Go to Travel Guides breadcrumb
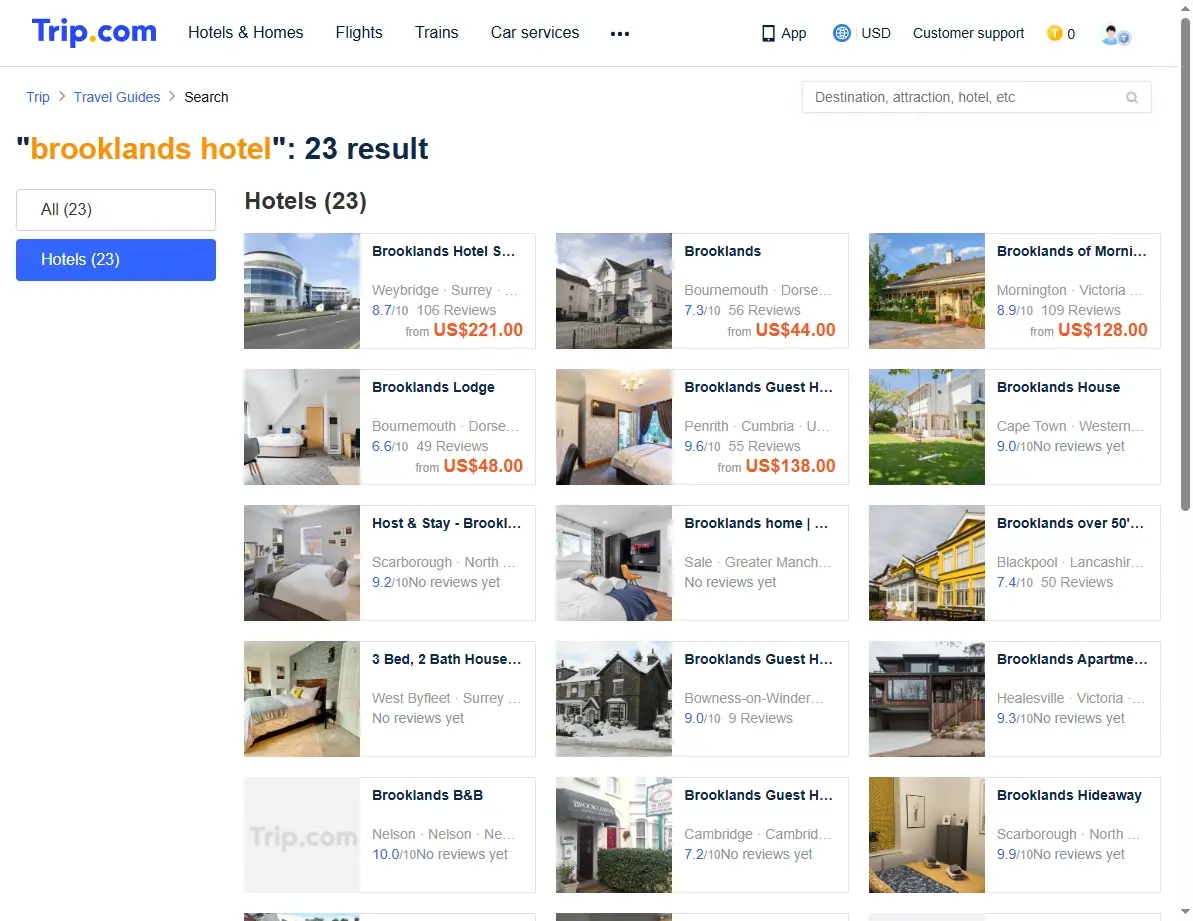This screenshot has height=921, width=1193. [117, 97]
